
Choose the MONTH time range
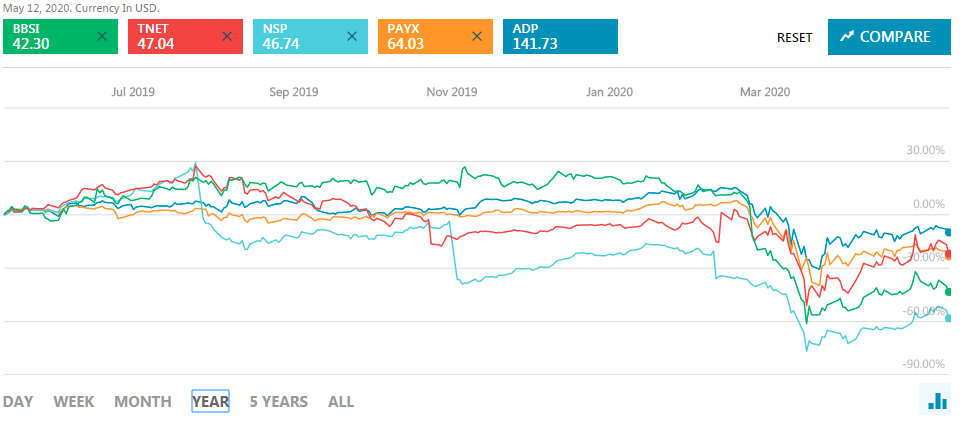pos(142,402)
